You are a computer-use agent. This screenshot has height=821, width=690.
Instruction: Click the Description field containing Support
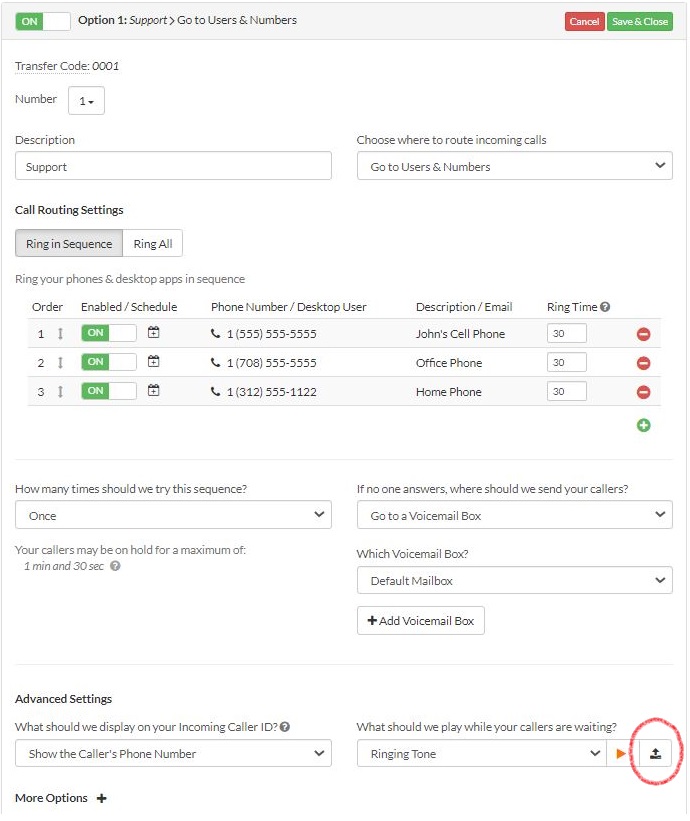coord(173,166)
